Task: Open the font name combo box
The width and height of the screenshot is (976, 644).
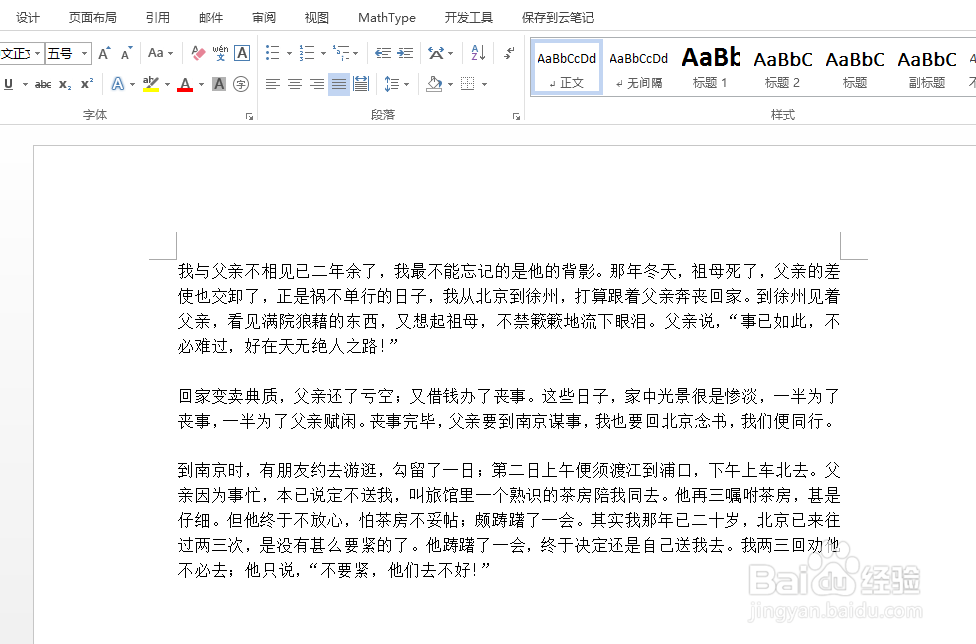Action: pos(21,54)
